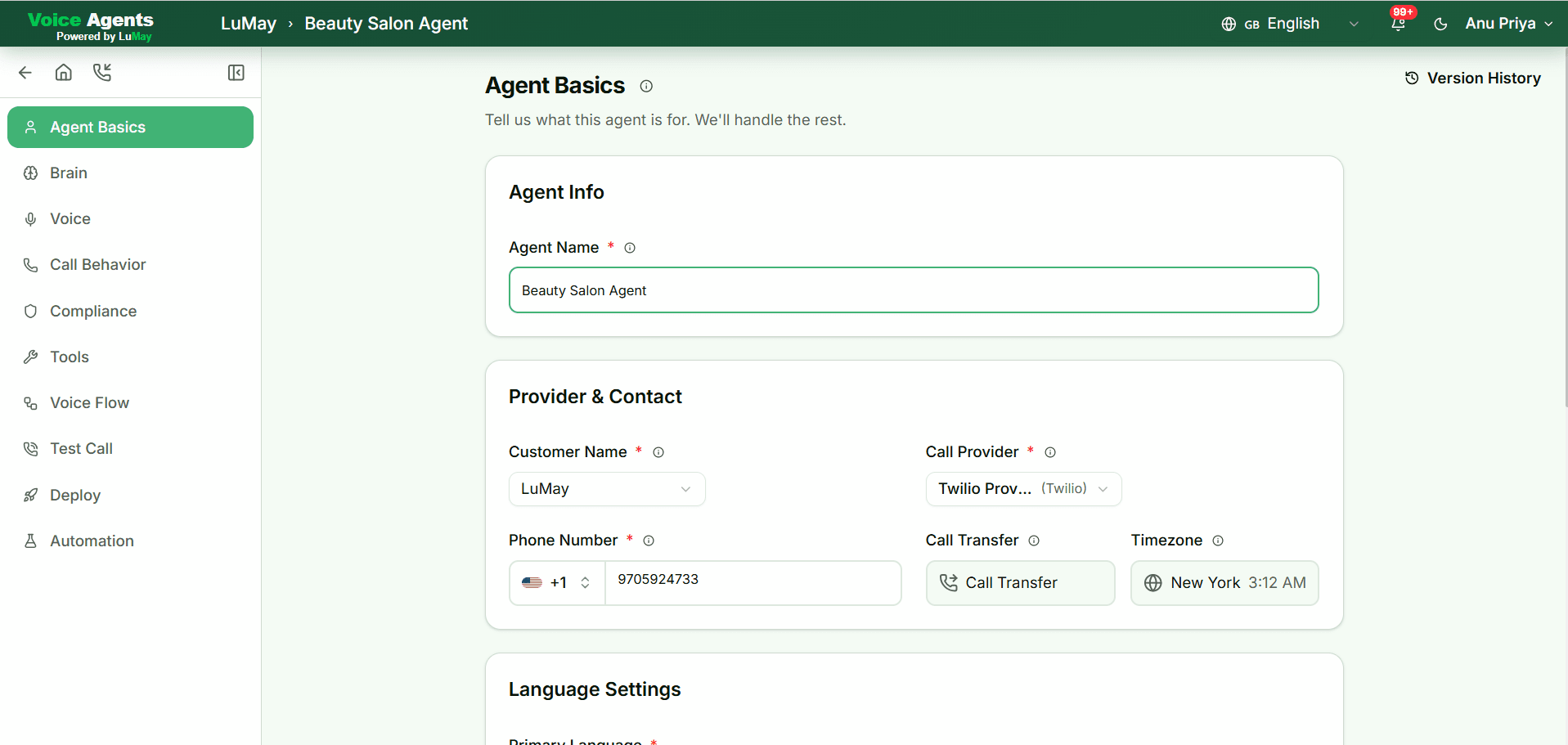Image resolution: width=1568 pixels, height=745 pixels.
Task: Click the phone number input 9705924733
Action: [753, 583]
